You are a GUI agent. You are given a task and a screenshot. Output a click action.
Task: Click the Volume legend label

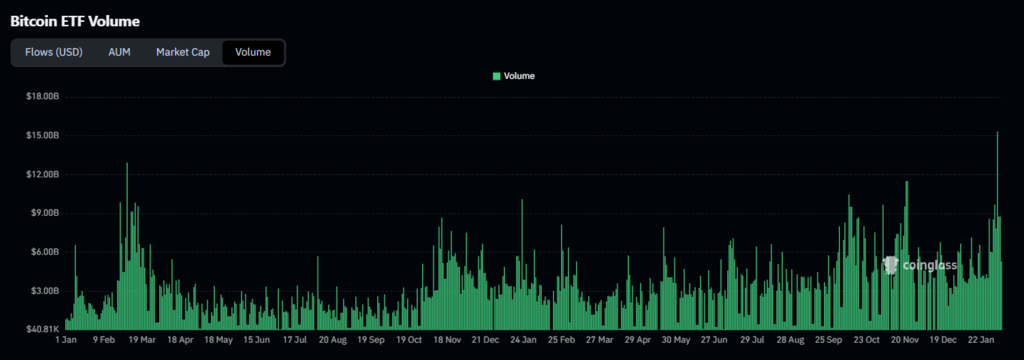pyautogui.click(x=519, y=76)
